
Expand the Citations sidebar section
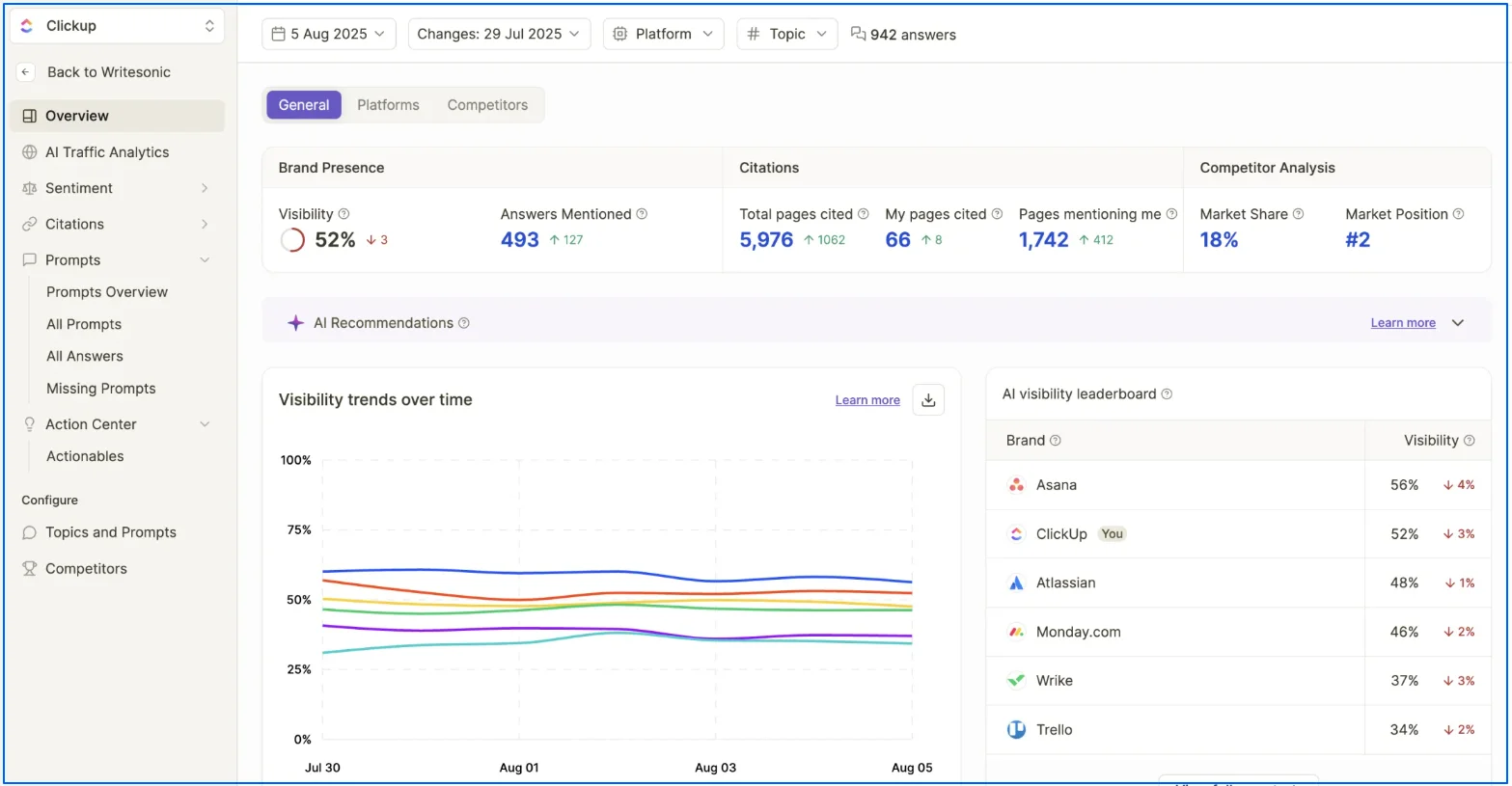tap(205, 224)
